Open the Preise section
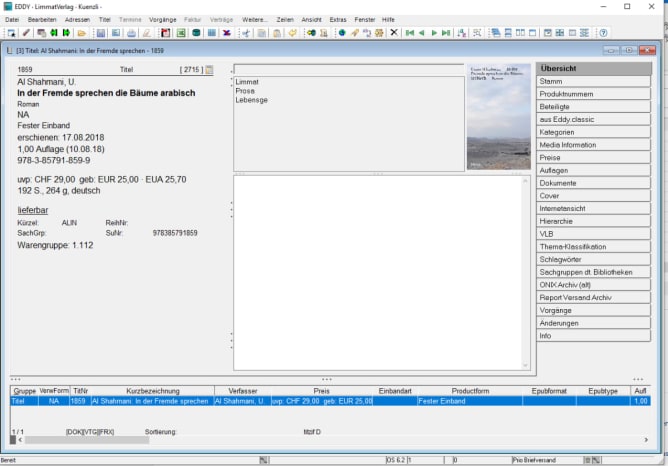The height and width of the screenshot is (466, 668). tap(593, 158)
